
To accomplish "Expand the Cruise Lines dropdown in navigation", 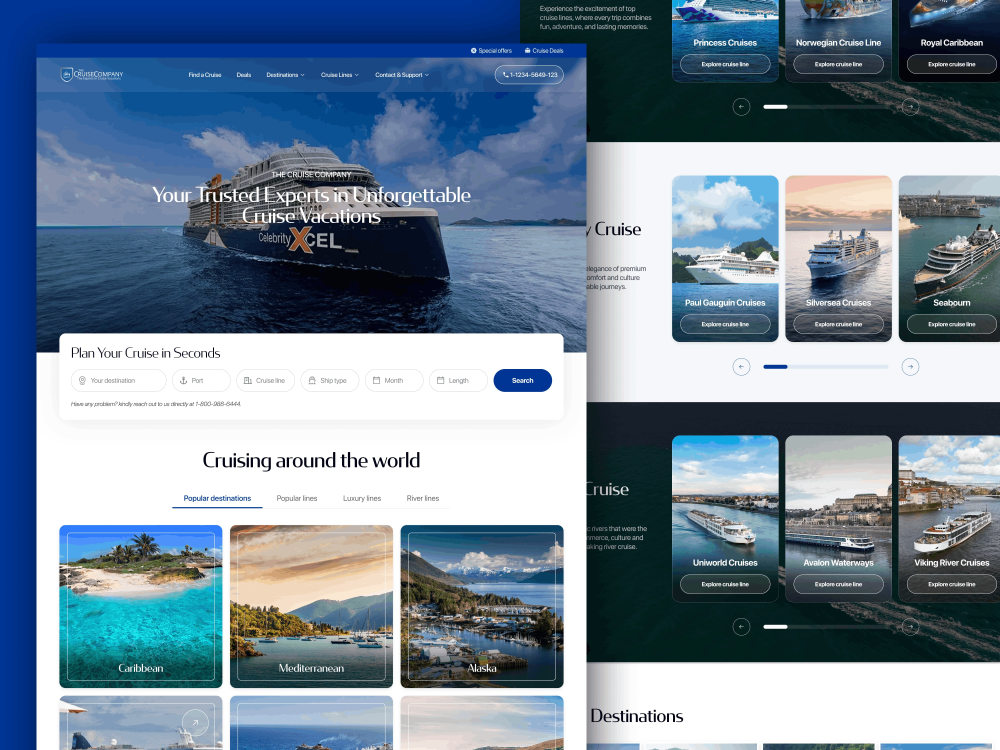I will point(339,75).
